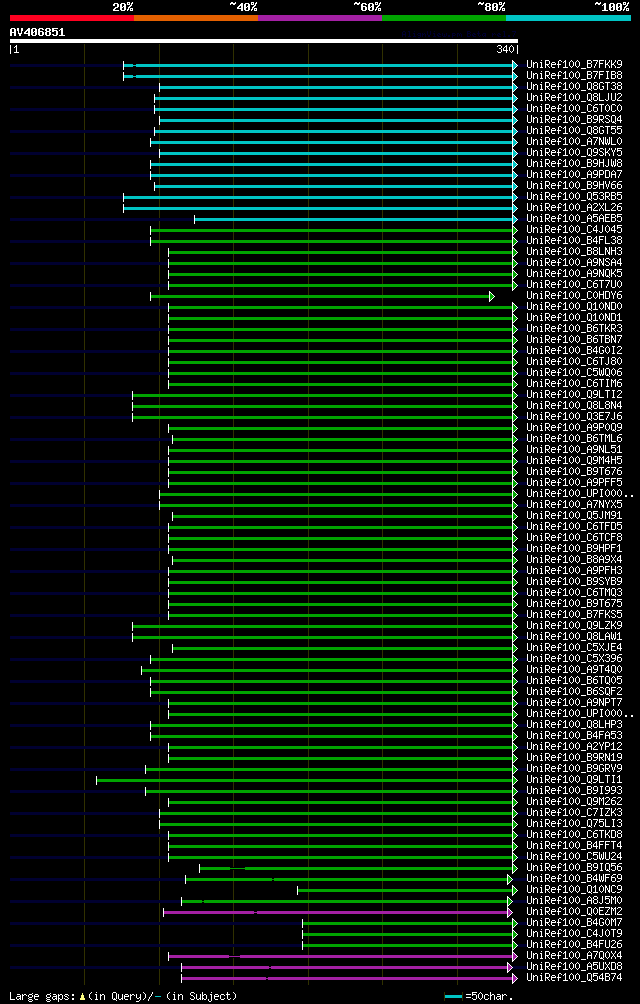Select the UniRef100_B9IQ56 hit label
The height and width of the screenshot is (1004, 640).
click(x=574, y=867)
